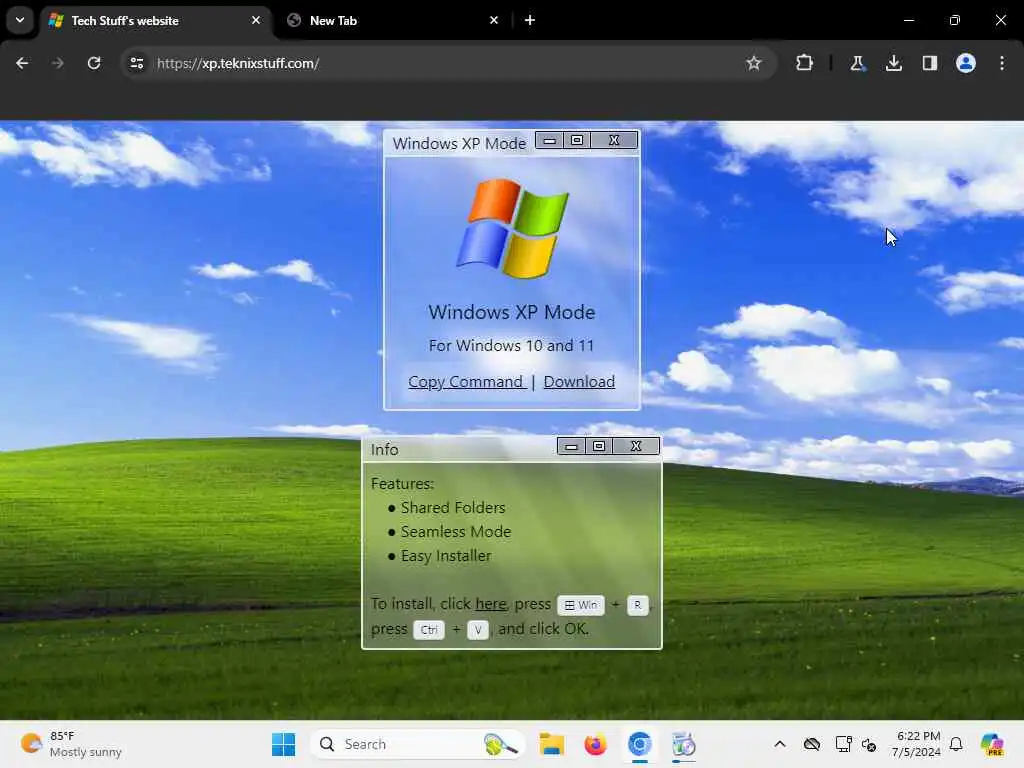1024x768 pixels.
Task: Click the 'here' install link
Action: [x=490, y=603]
